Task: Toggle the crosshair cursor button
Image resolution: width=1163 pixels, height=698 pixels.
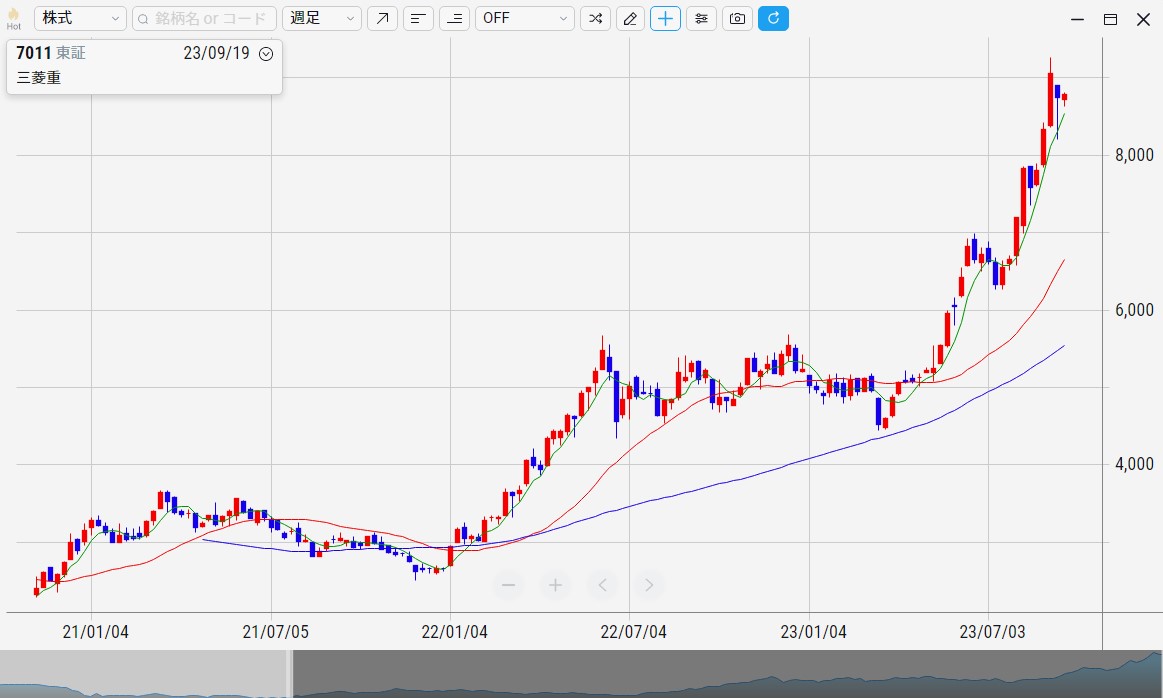Action: [x=665, y=19]
